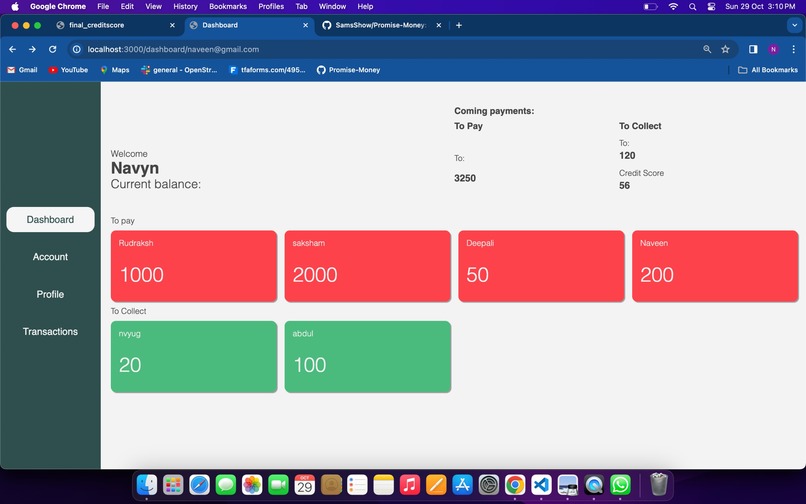
Task: Click the abdul 100 collect card
Action: pyautogui.click(x=368, y=356)
